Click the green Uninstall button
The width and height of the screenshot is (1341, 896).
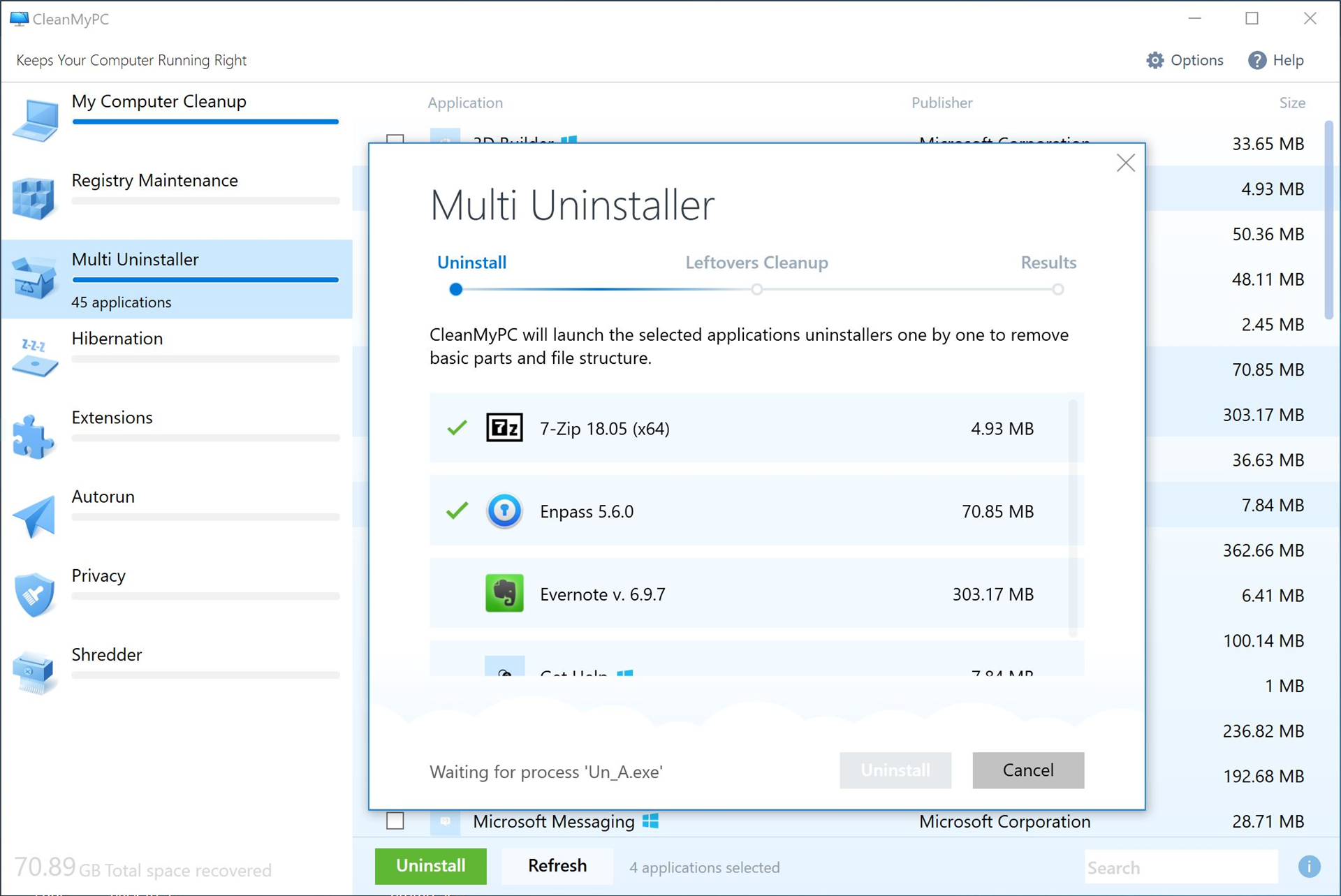[x=431, y=866]
